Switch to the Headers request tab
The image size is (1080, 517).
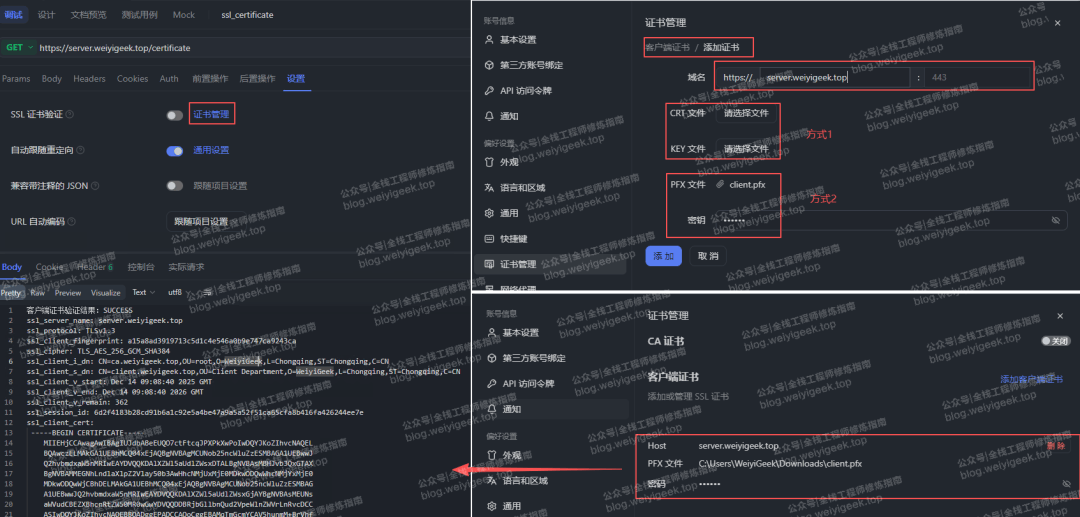tap(89, 79)
